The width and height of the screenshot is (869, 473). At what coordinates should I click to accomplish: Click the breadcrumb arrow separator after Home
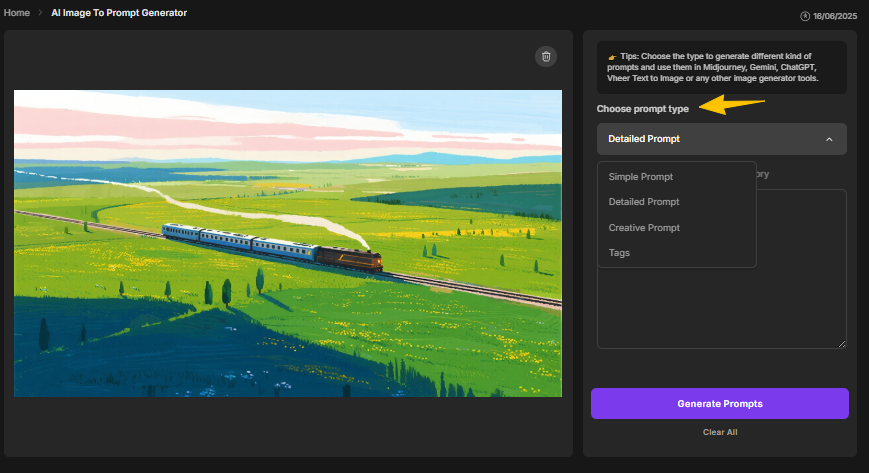click(40, 13)
